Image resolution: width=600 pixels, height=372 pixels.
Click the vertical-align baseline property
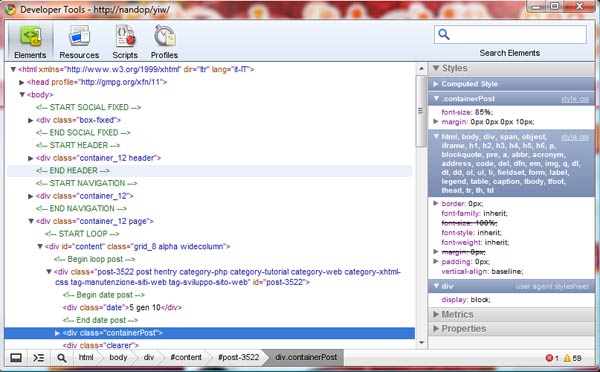tap(482, 271)
